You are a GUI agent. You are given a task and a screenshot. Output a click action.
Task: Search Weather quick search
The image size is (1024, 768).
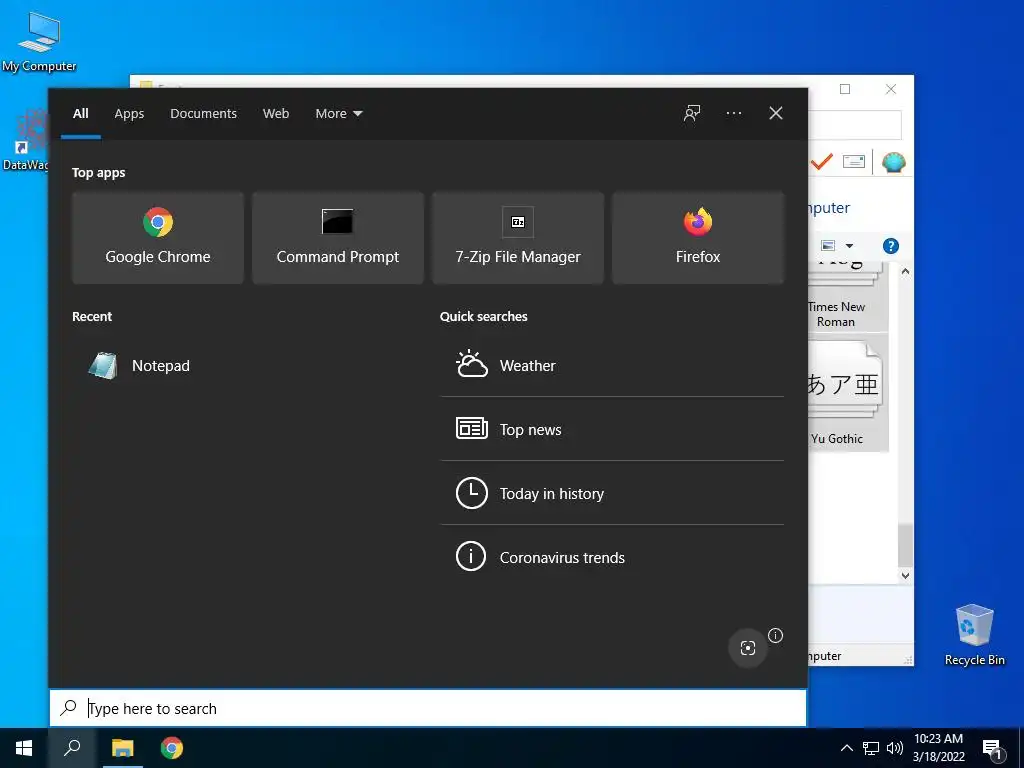pos(612,366)
